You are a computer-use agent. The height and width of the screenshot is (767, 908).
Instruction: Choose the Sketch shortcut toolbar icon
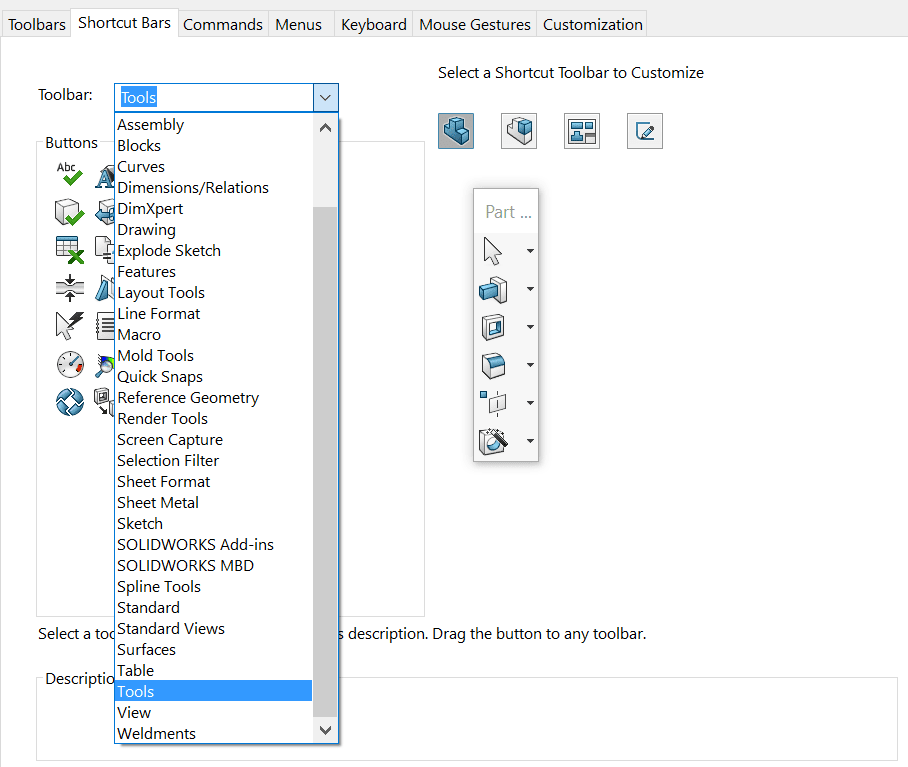pyautogui.click(x=645, y=131)
